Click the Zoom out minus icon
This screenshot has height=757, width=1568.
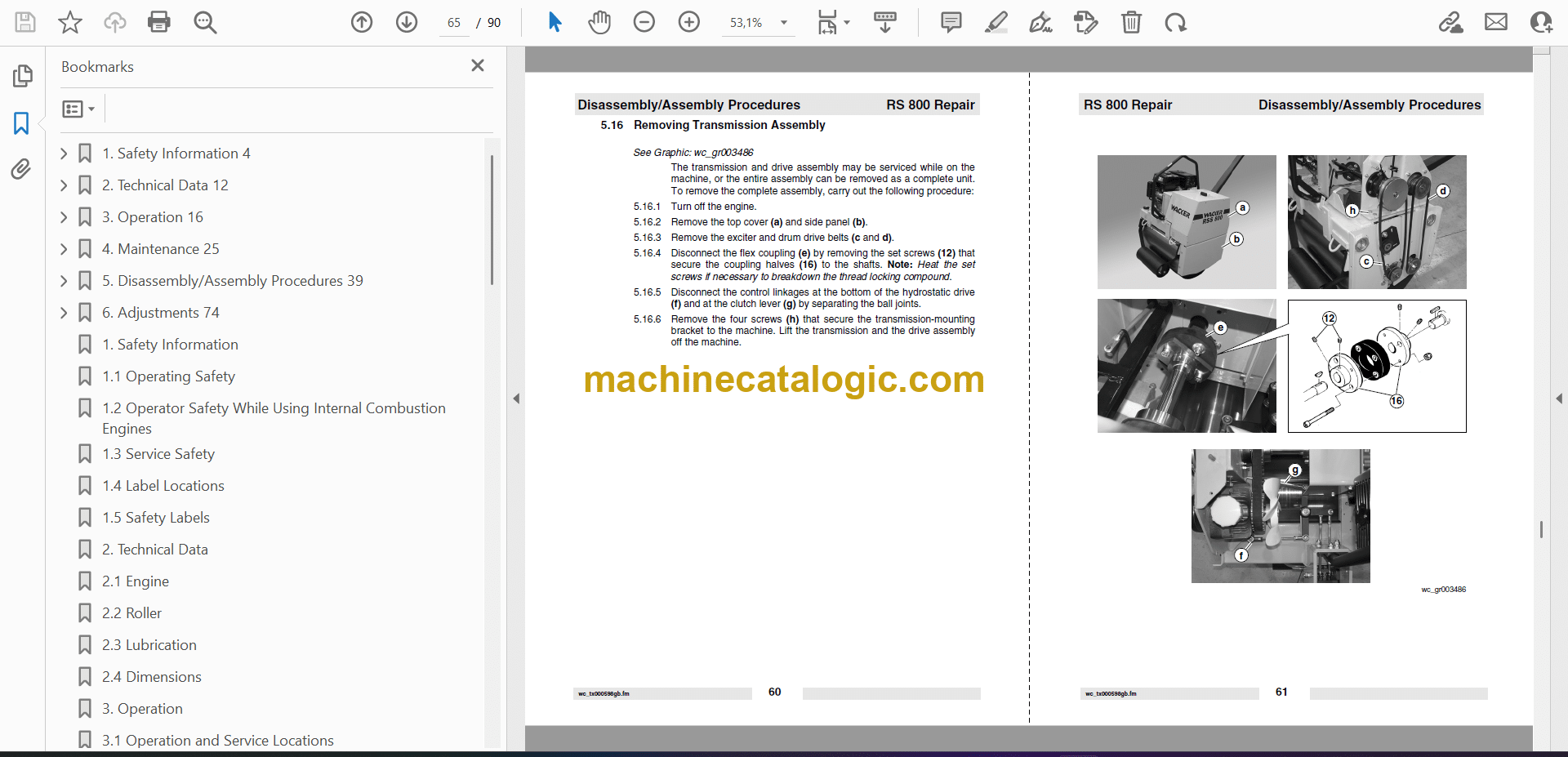click(x=644, y=22)
